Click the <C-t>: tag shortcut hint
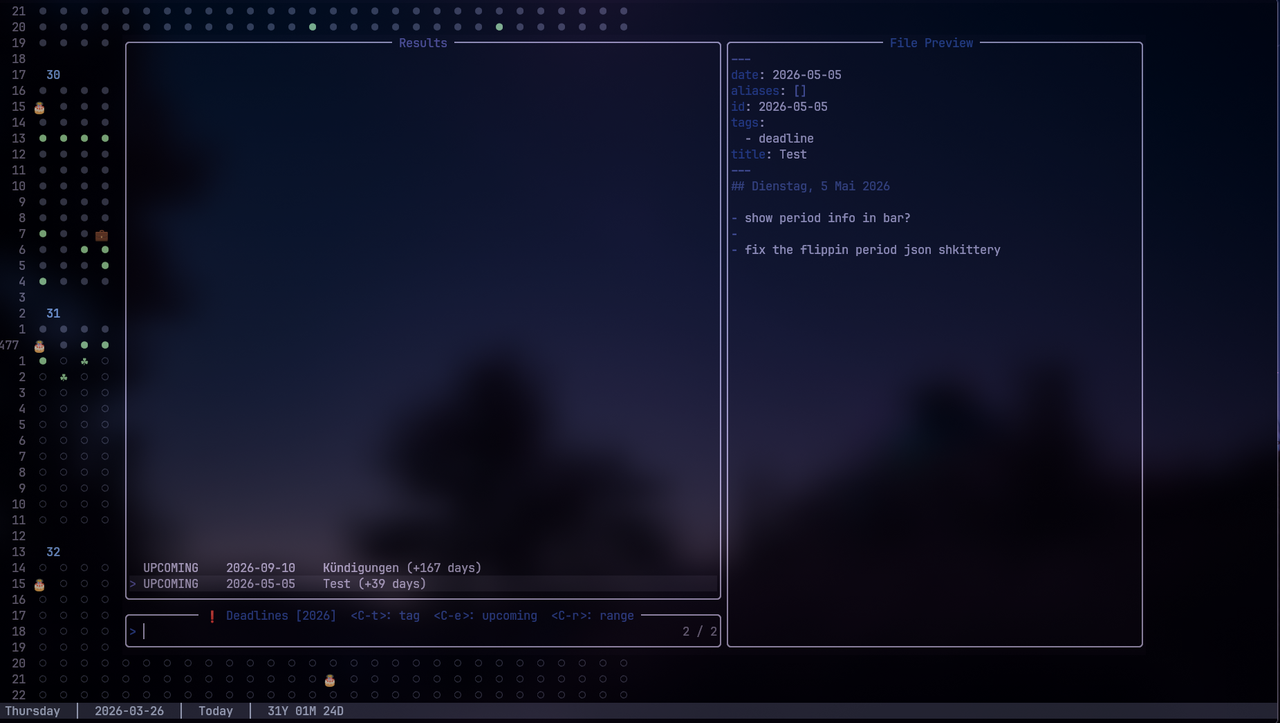Viewport: 1280px width, 723px height. tap(385, 616)
